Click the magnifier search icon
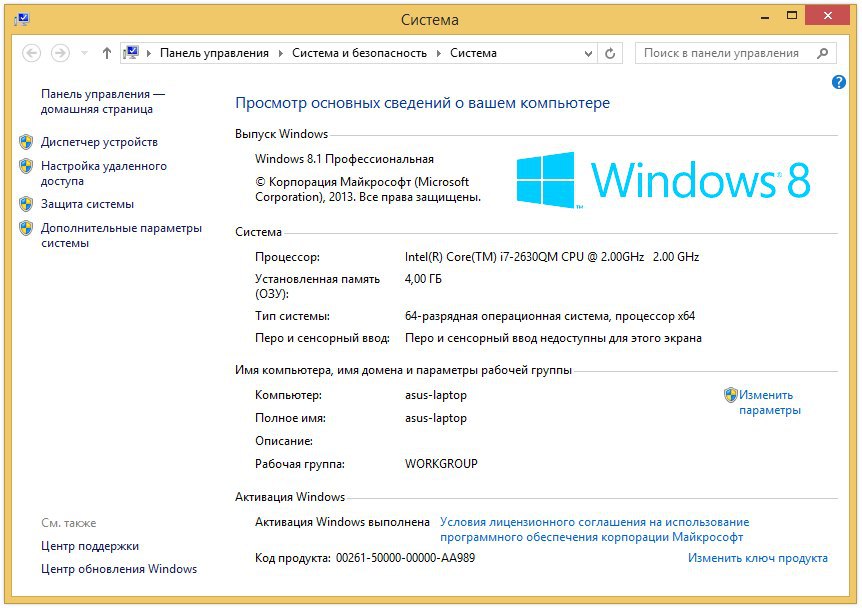 (x=823, y=53)
